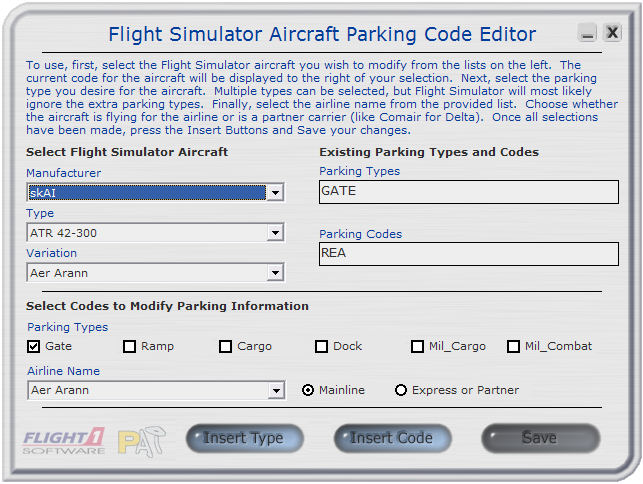Open the Manufacturer dropdown arrow
The image size is (643, 484).
pos(275,192)
